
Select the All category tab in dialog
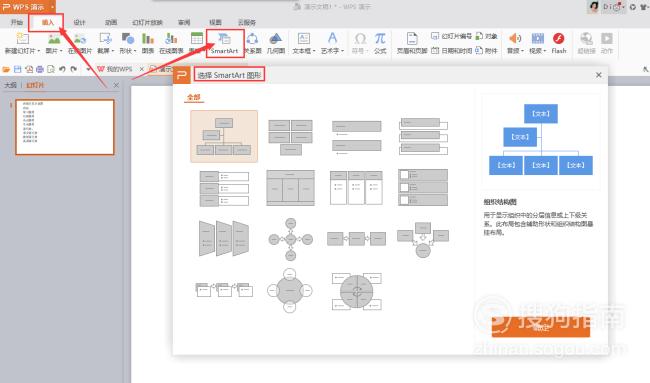194,97
